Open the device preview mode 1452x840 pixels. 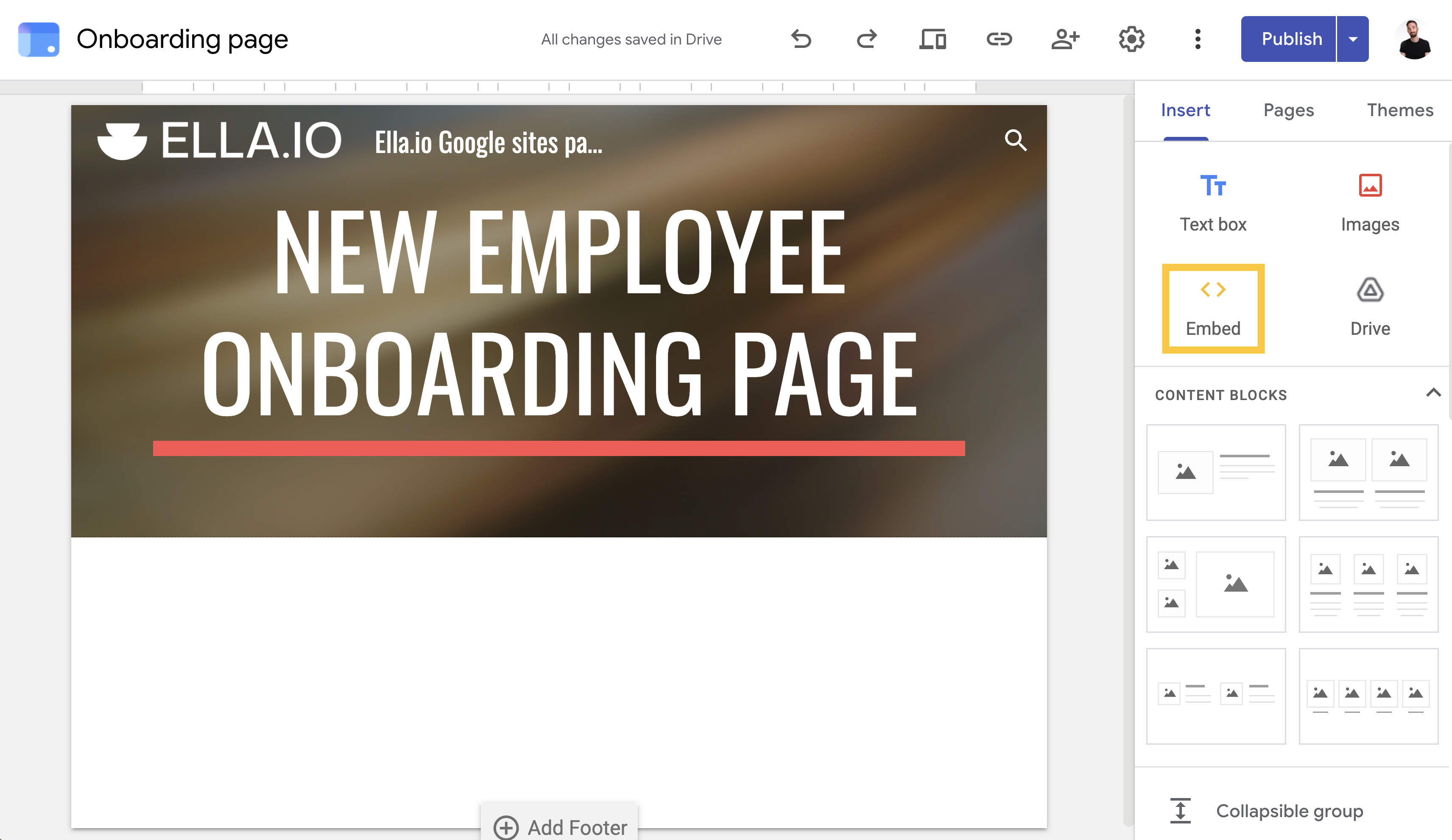point(933,39)
